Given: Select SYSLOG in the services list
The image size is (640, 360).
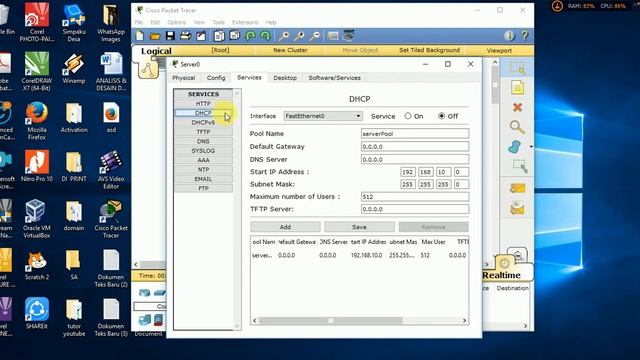Looking at the screenshot, I should [x=203, y=151].
